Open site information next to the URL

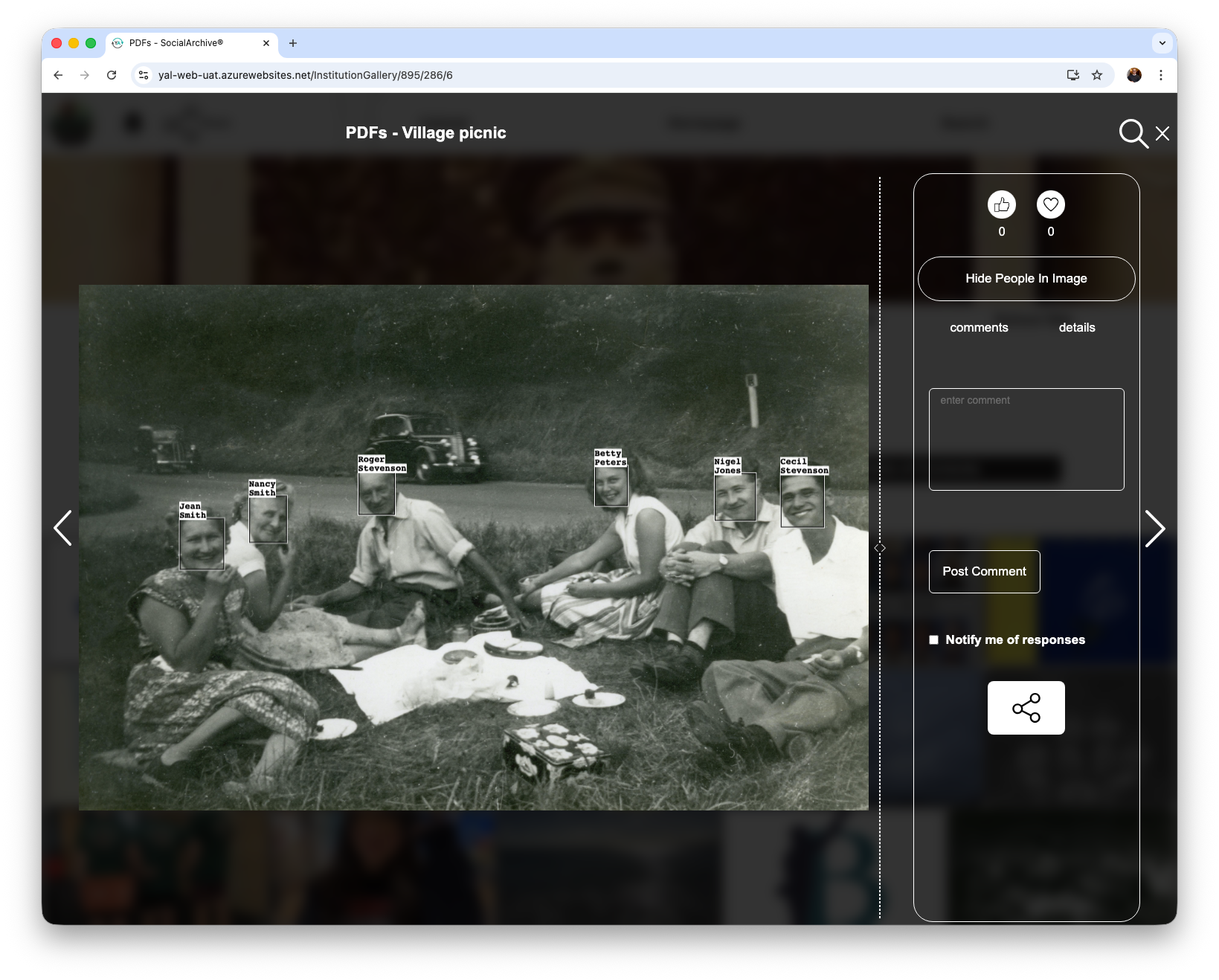[143, 74]
